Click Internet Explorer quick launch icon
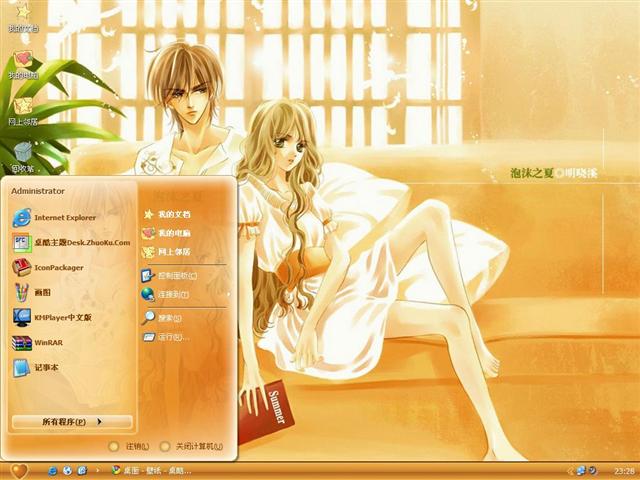Image resolution: width=640 pixels, height=480 pixels. (53, 471)
